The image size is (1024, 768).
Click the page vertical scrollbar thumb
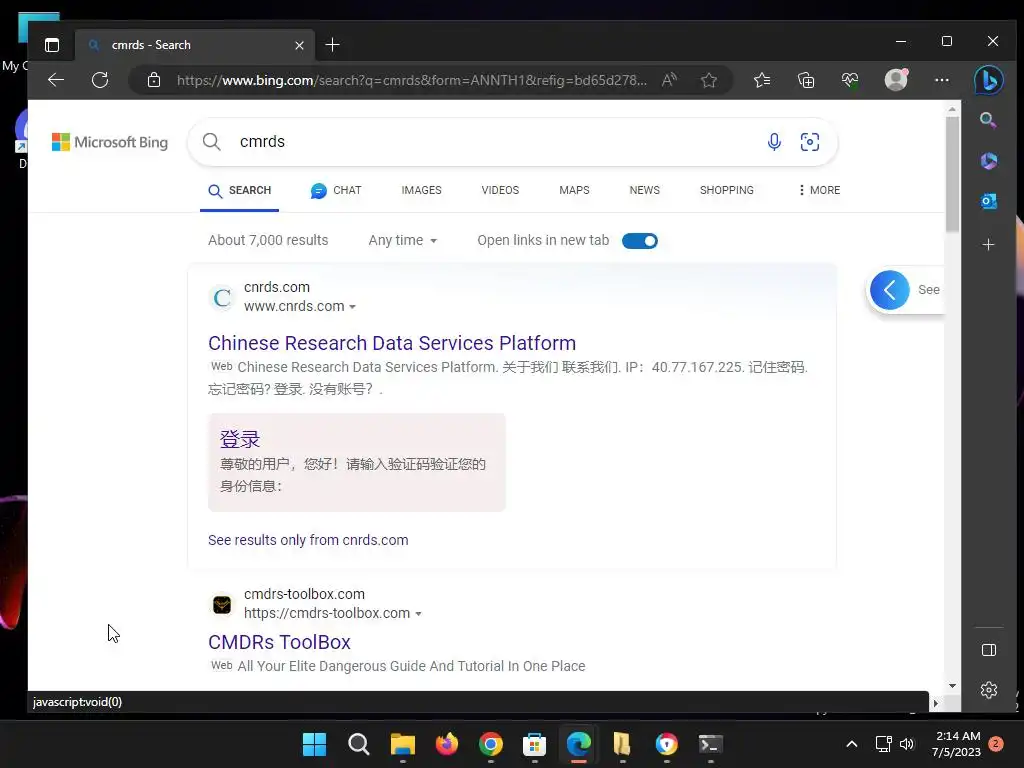(x=952, y=173)
